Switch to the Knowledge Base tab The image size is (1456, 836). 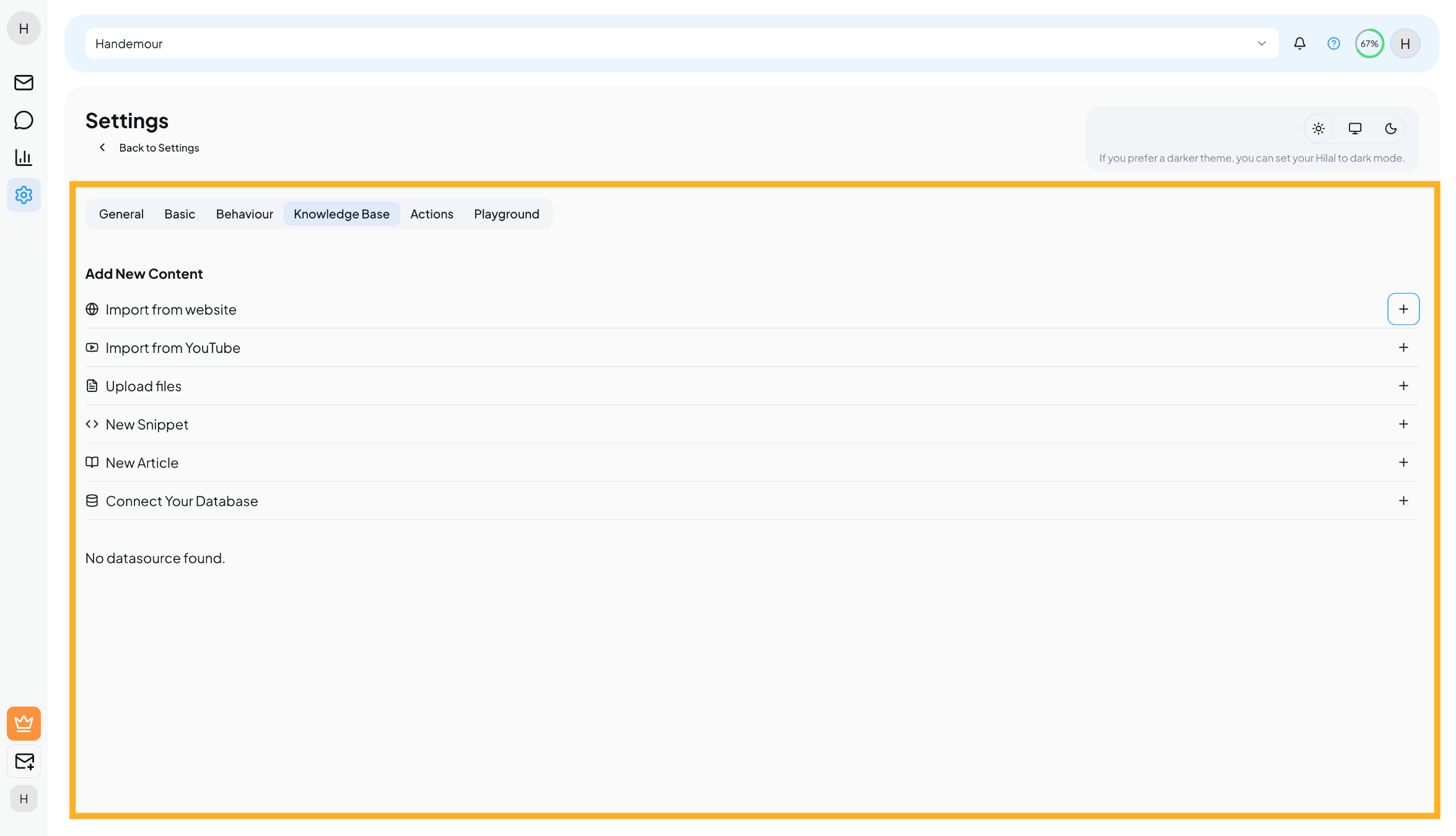(341, 214)
